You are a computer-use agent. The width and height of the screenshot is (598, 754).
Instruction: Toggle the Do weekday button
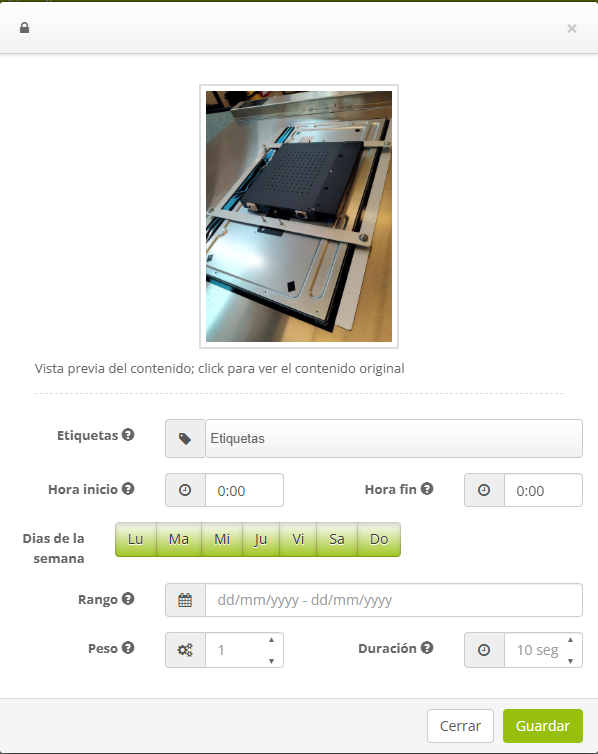click(x=379, y=539)
